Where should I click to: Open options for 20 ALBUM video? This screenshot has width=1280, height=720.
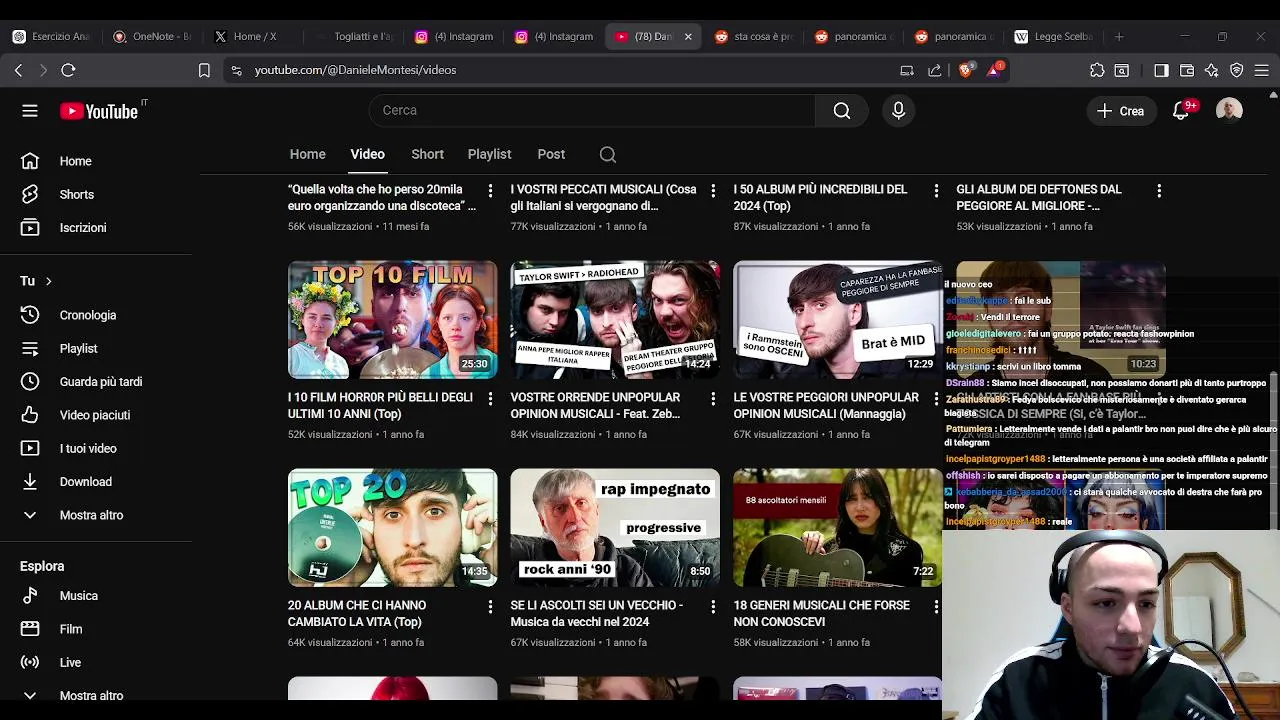[x=490, y=606]
